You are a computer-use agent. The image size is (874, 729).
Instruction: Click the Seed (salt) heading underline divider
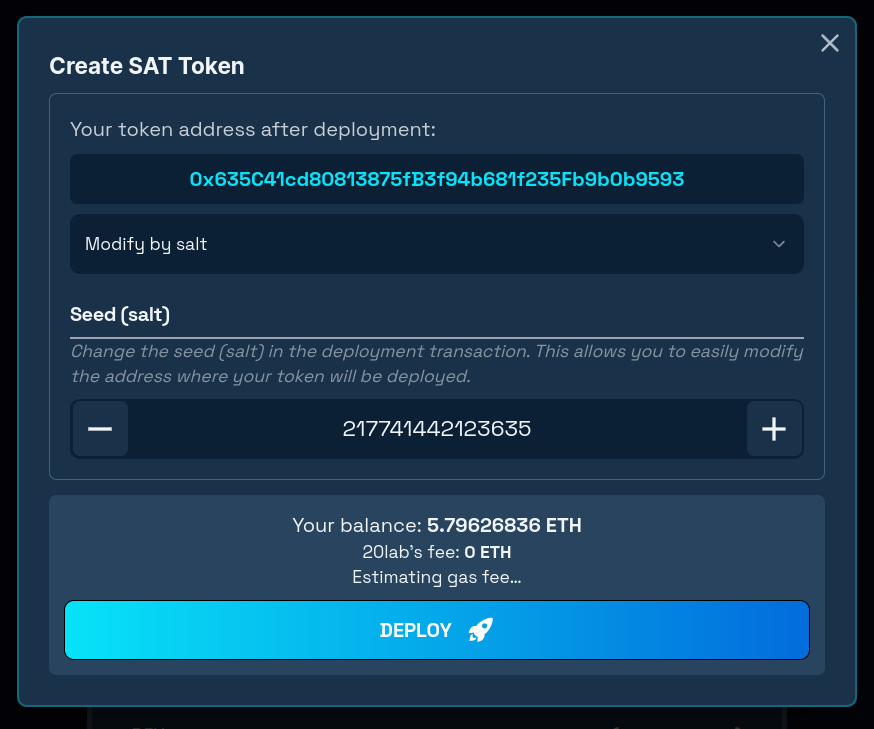coord(437,338)
